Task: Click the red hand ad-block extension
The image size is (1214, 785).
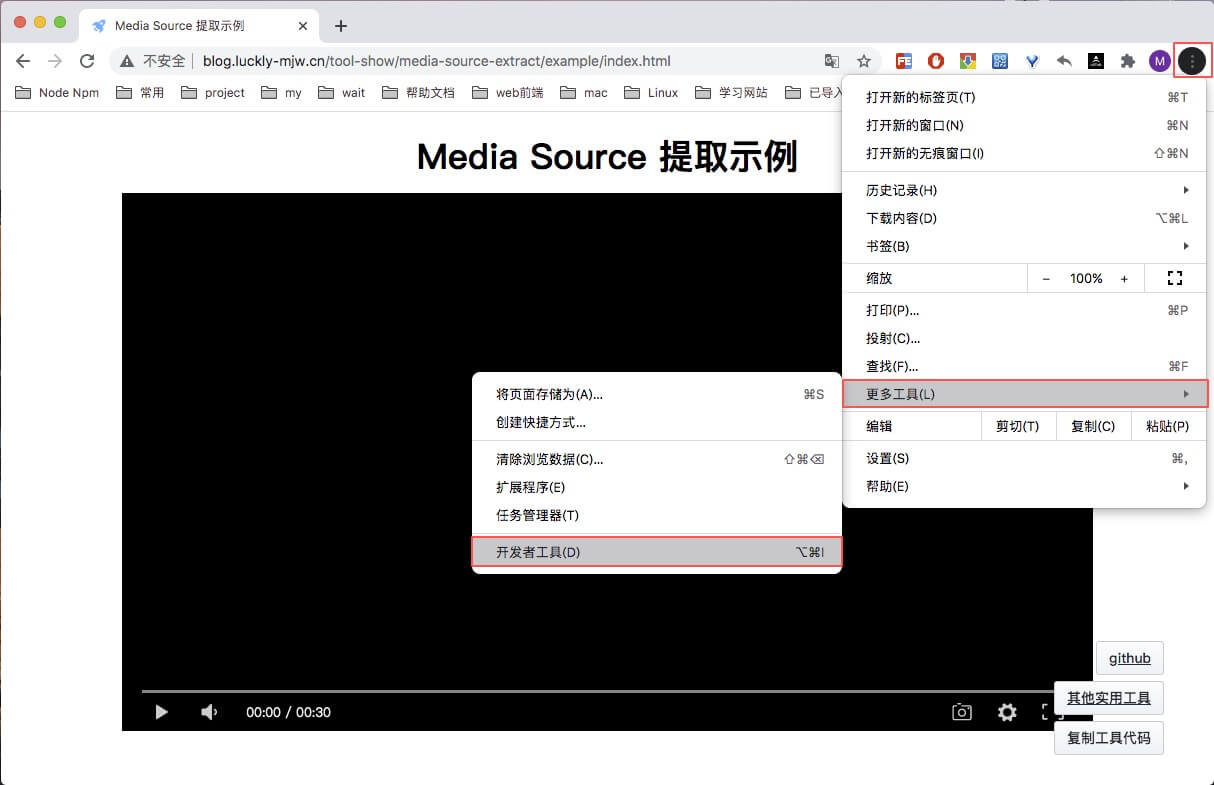Action: (x=936, y=61)
